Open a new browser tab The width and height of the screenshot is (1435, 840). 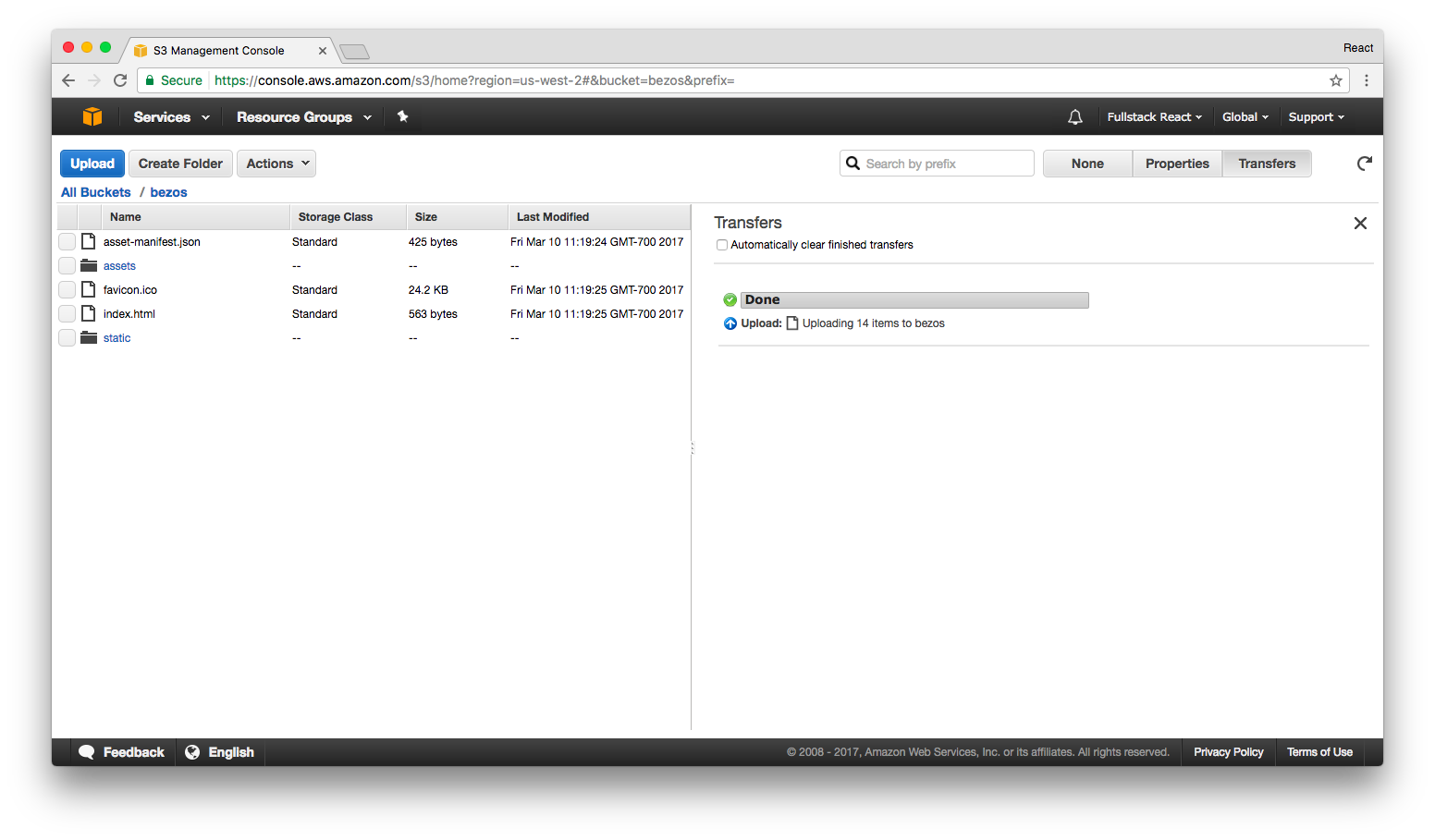click(x=354, y=52)
